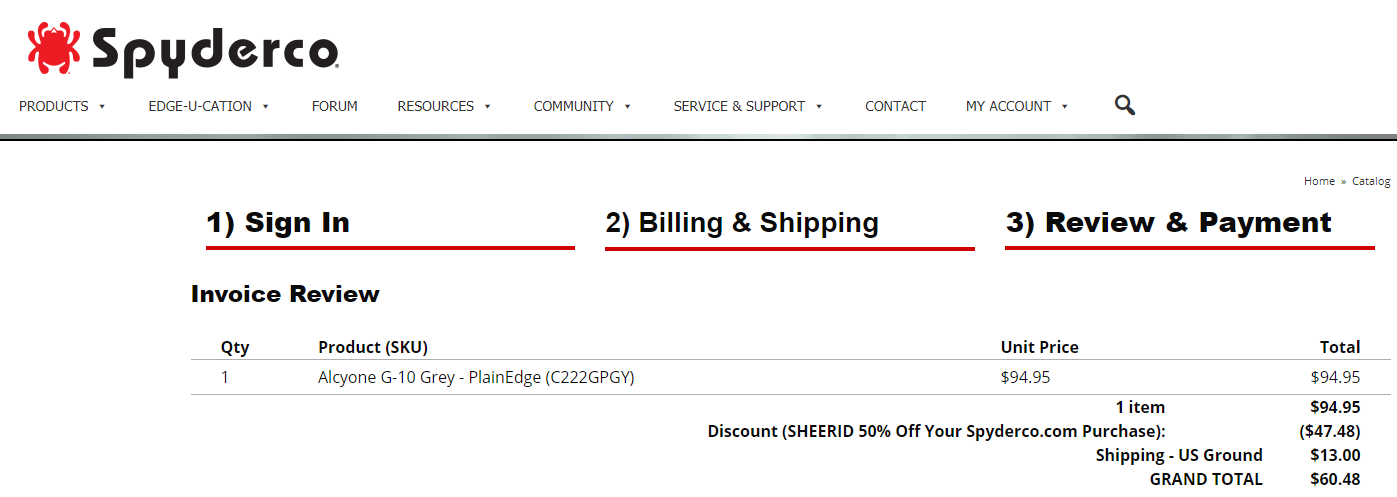Expand the Edge-U-Cation dropdown arrow

pos(266,106)
